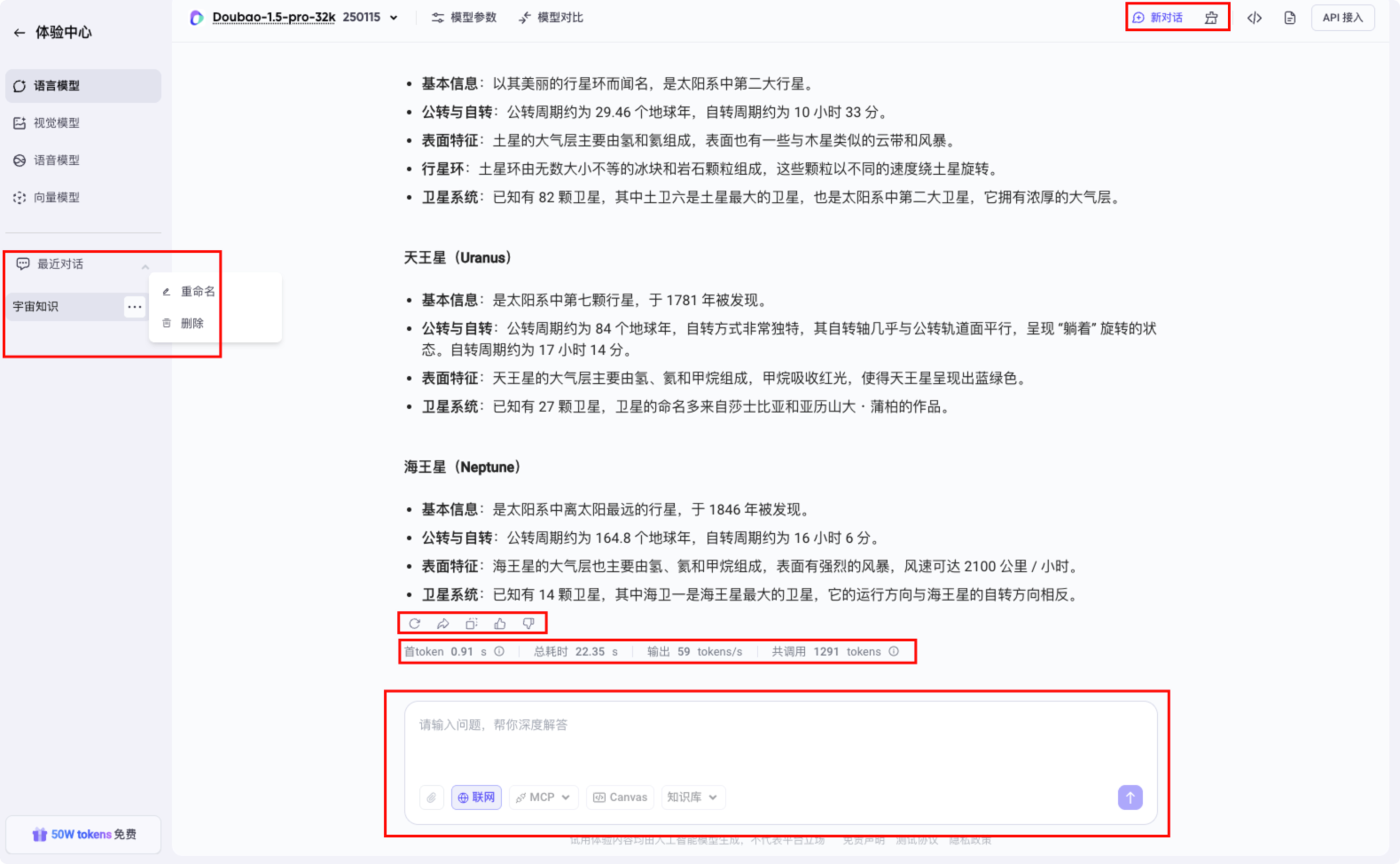Open the 知识库 dropdown
1400x864 pixels.
point(693,797)
